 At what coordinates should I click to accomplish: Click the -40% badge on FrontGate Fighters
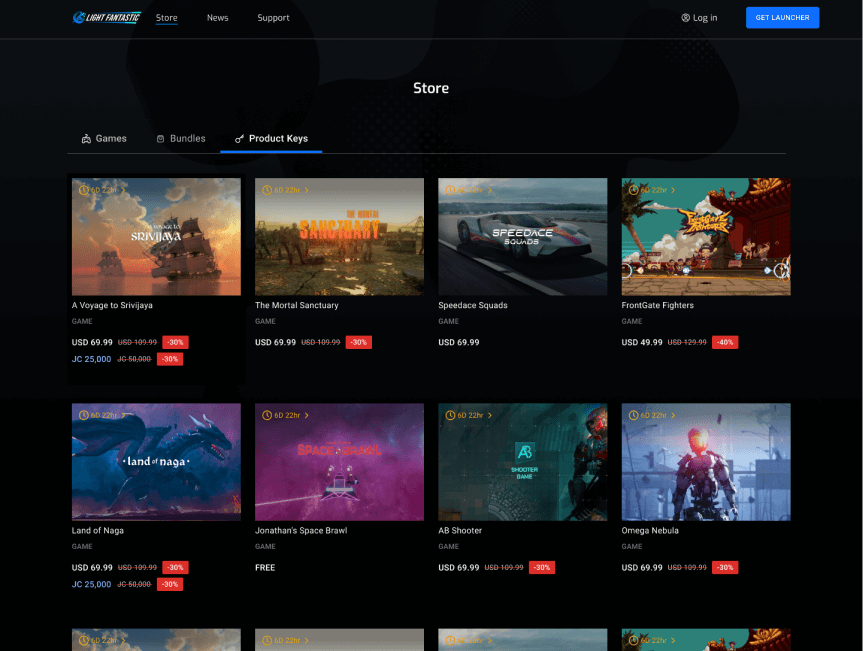[725, 342]
